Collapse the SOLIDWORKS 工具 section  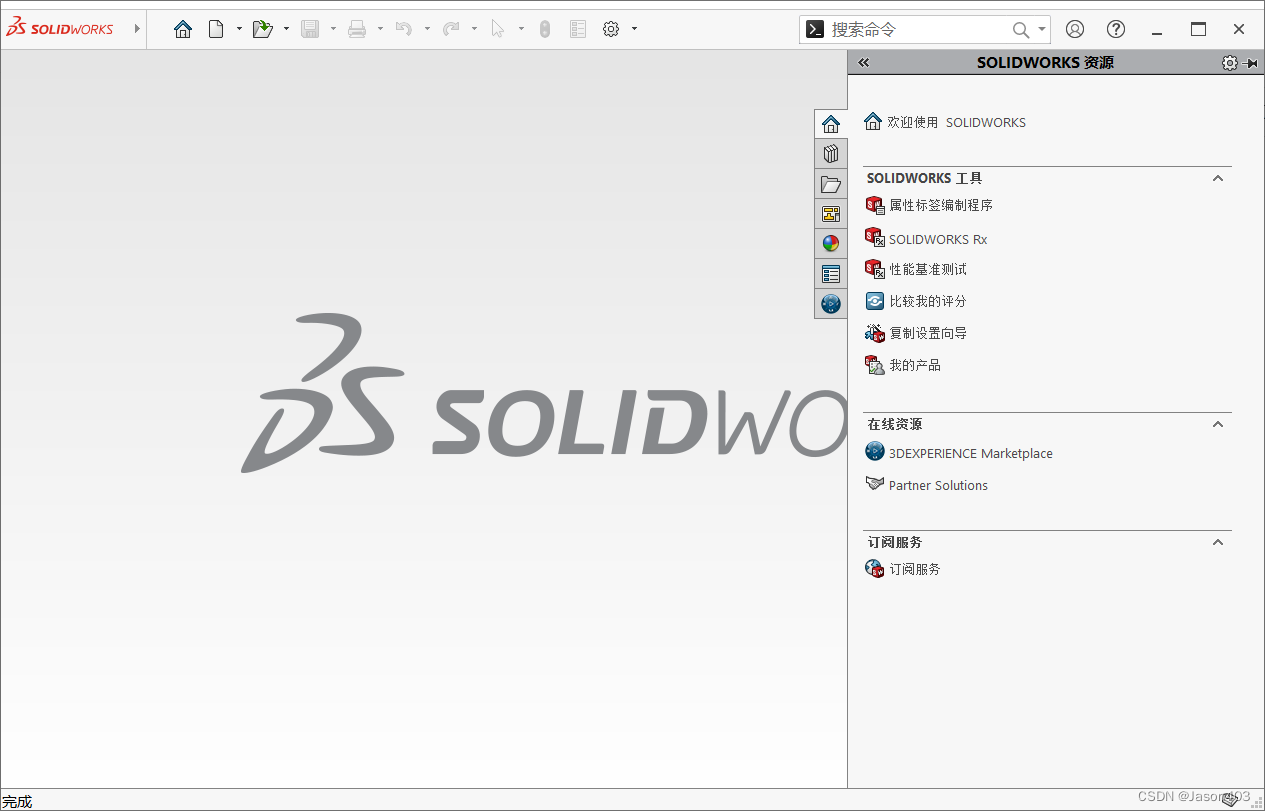[1217, 178]
